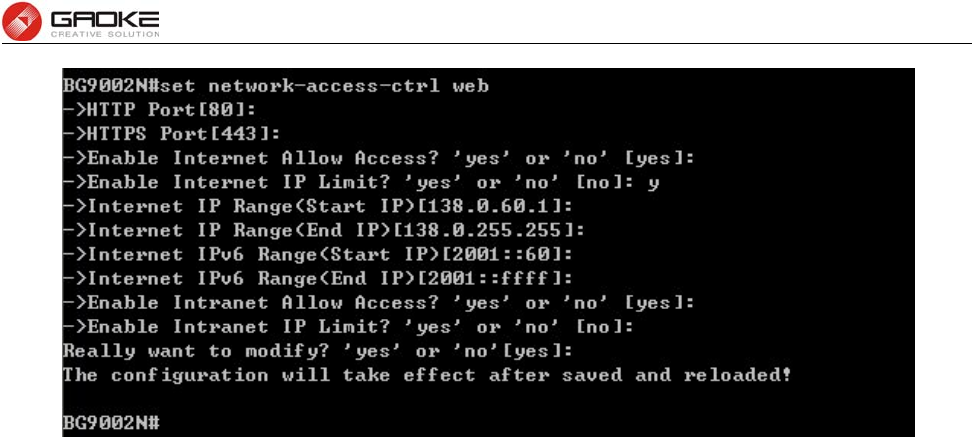Click the configuration will take effect message
The width and height of the screenshot is (972, 437).
point(427,375)
